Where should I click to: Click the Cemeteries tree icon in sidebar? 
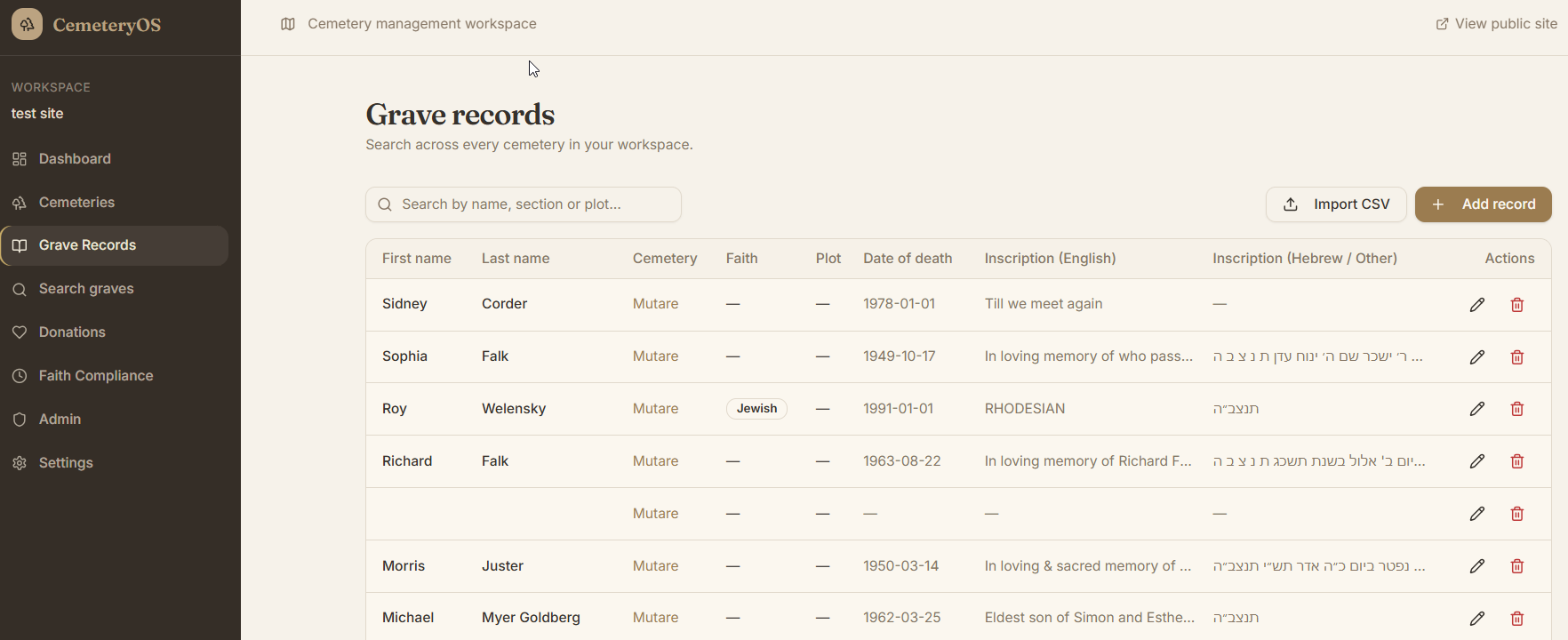click(20, 203)
